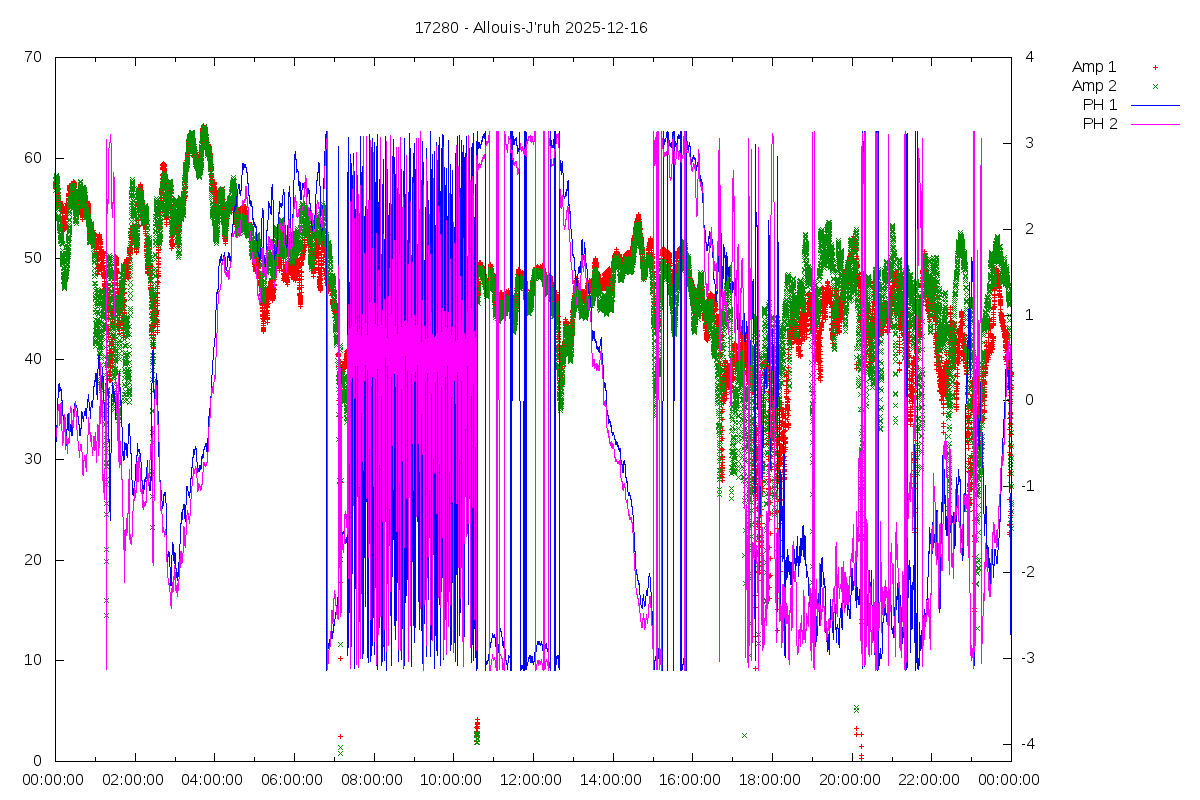Click the 40 label on left axis
The width and height of the screenshot is (1200, 800).
34,359
